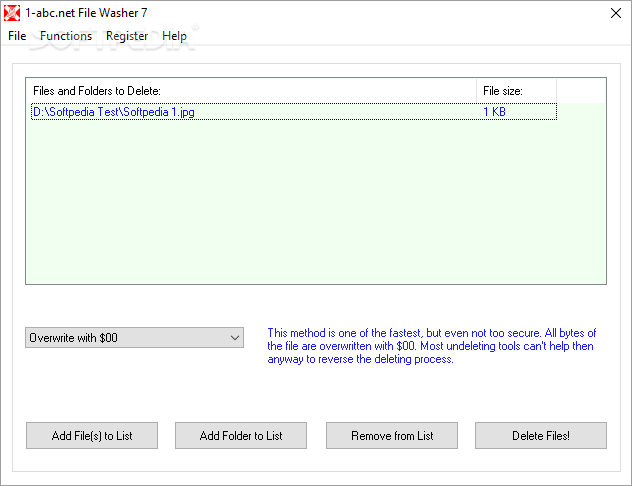Click Add File(s) to List button

(x=92, y=436)
